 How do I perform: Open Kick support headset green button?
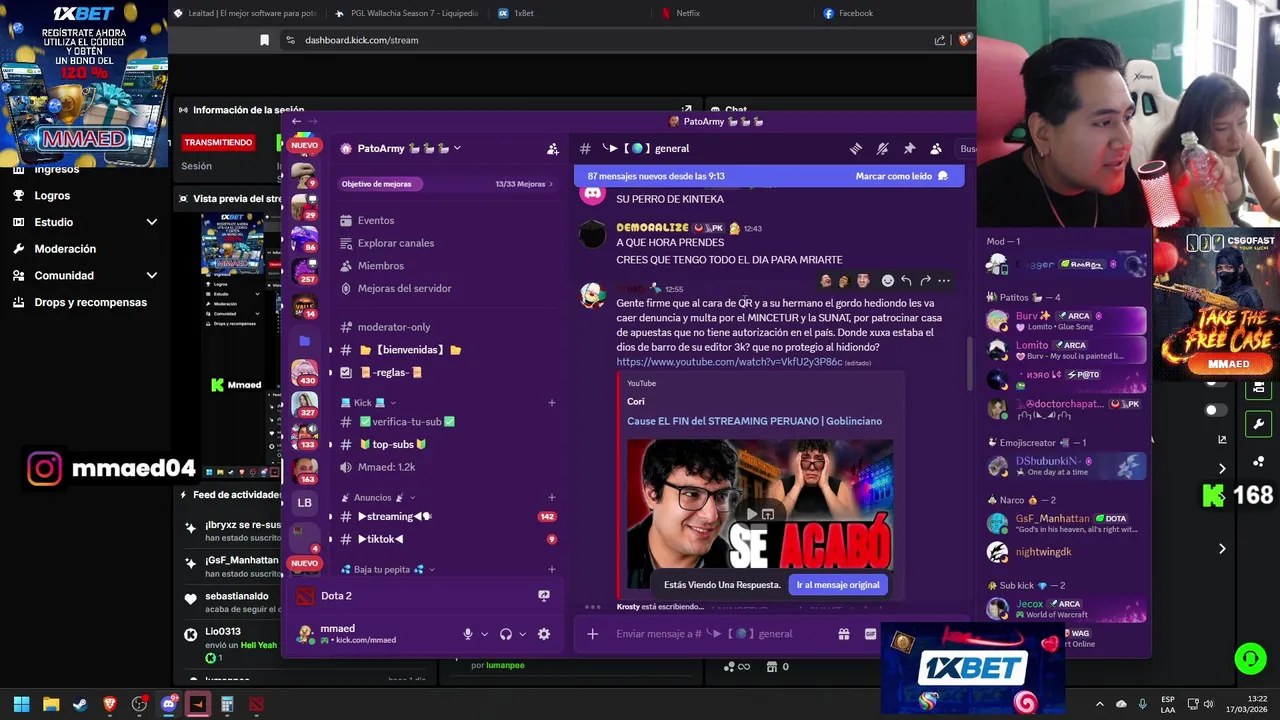coord(1250,658)
